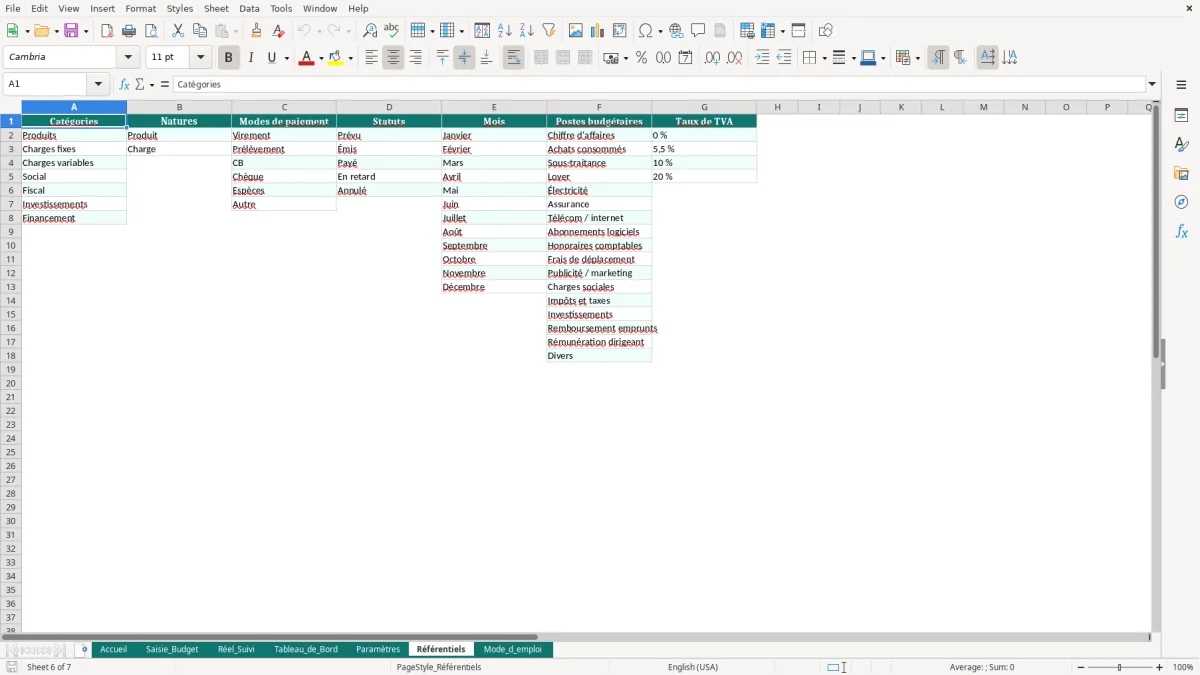Switch to the Mode_d_emploi sheet tab
The height and width of the screenshot is (675, 1200).
click(513, 649)
